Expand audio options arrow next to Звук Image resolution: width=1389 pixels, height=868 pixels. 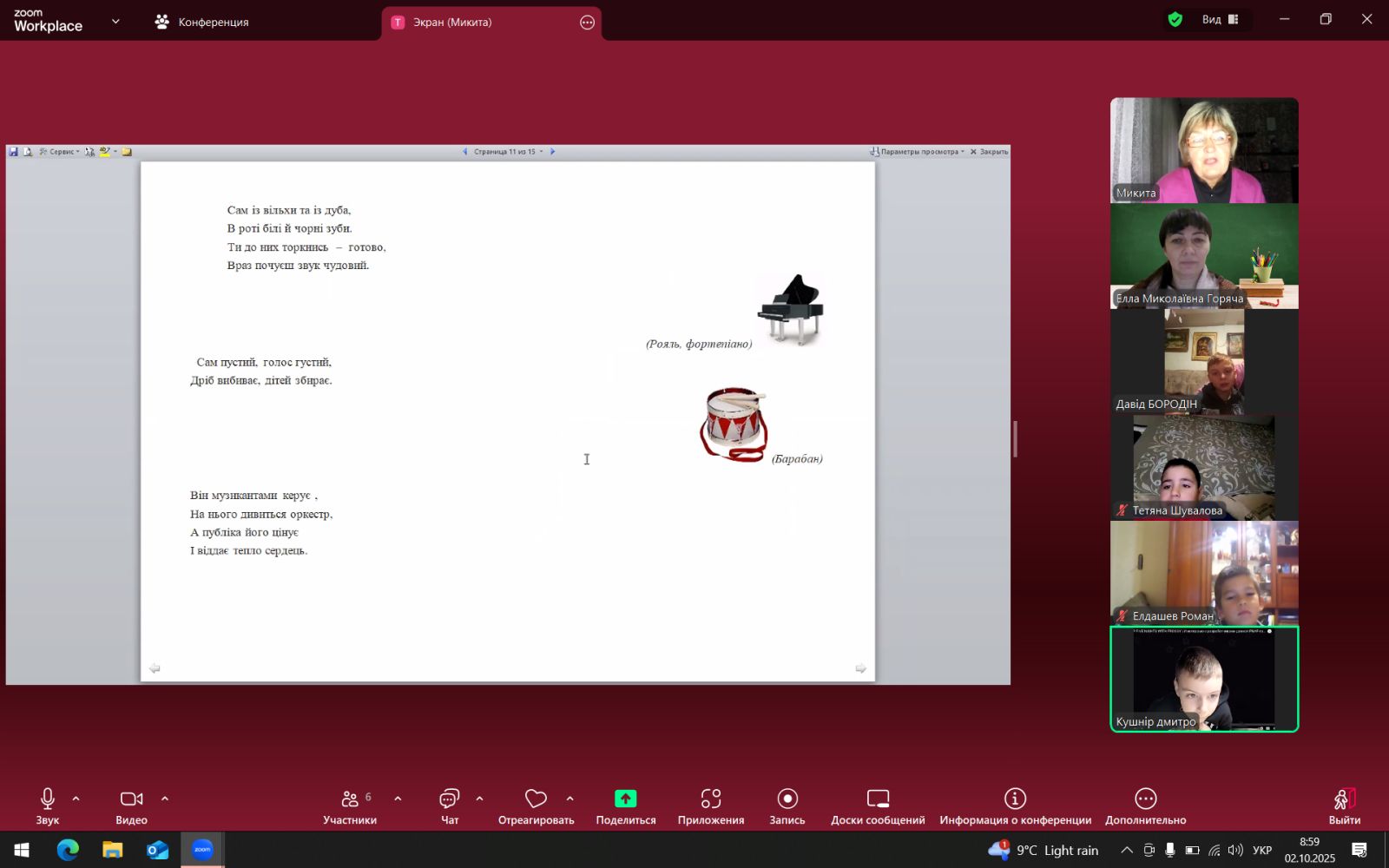click(x=76, y=799)
